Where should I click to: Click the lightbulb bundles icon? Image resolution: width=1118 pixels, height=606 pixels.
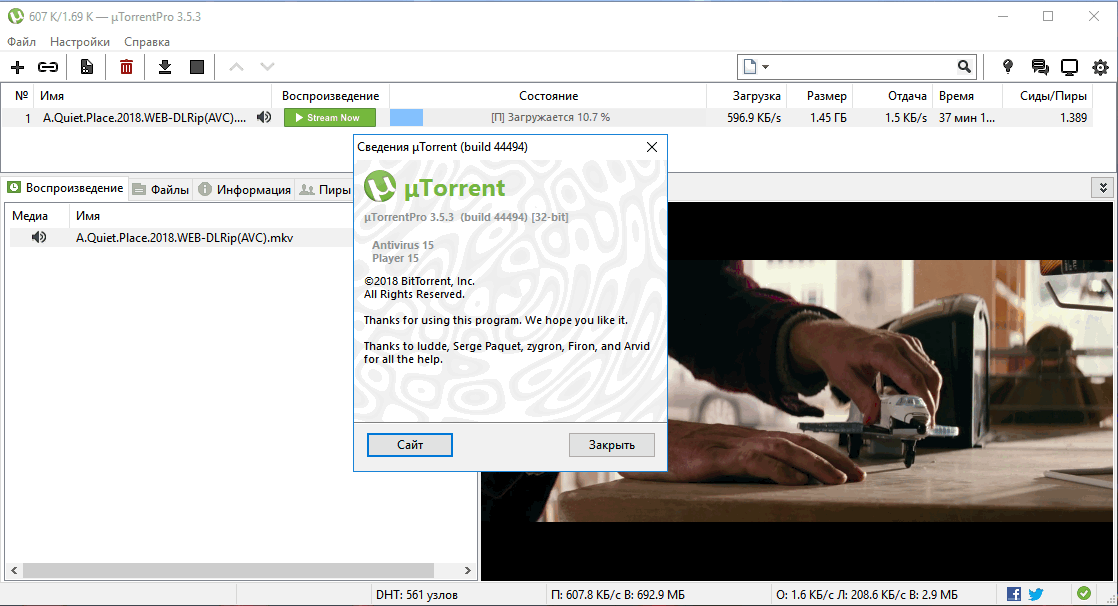click(x=1007, y=66)
